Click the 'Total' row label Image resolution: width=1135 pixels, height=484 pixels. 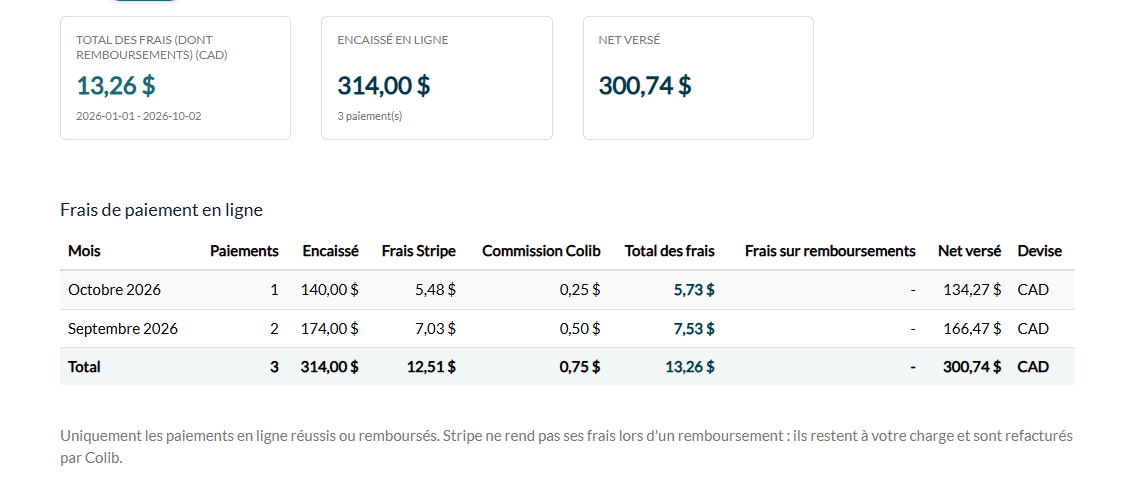(x=84, y=367)
